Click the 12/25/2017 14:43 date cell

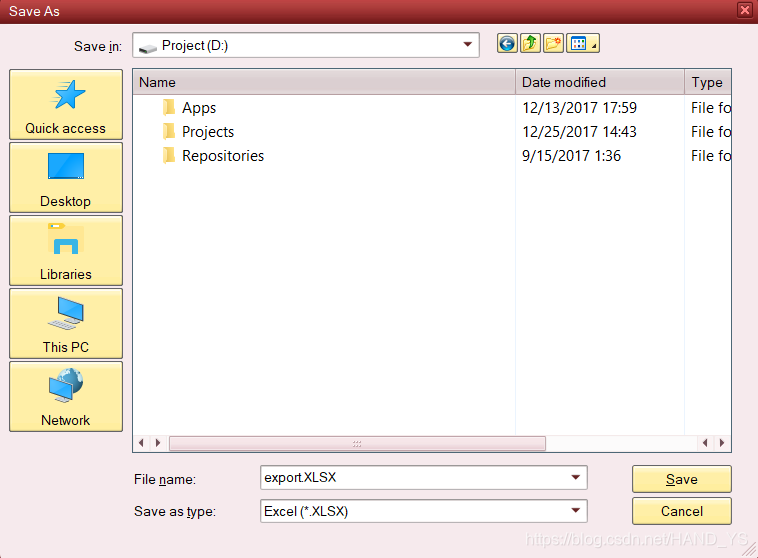(579, 132)
